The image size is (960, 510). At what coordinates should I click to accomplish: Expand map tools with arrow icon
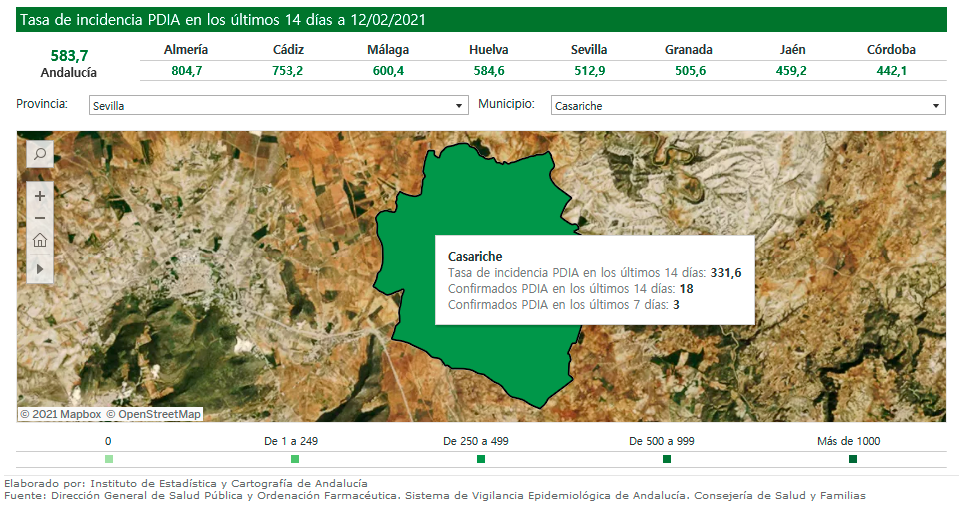40,268
